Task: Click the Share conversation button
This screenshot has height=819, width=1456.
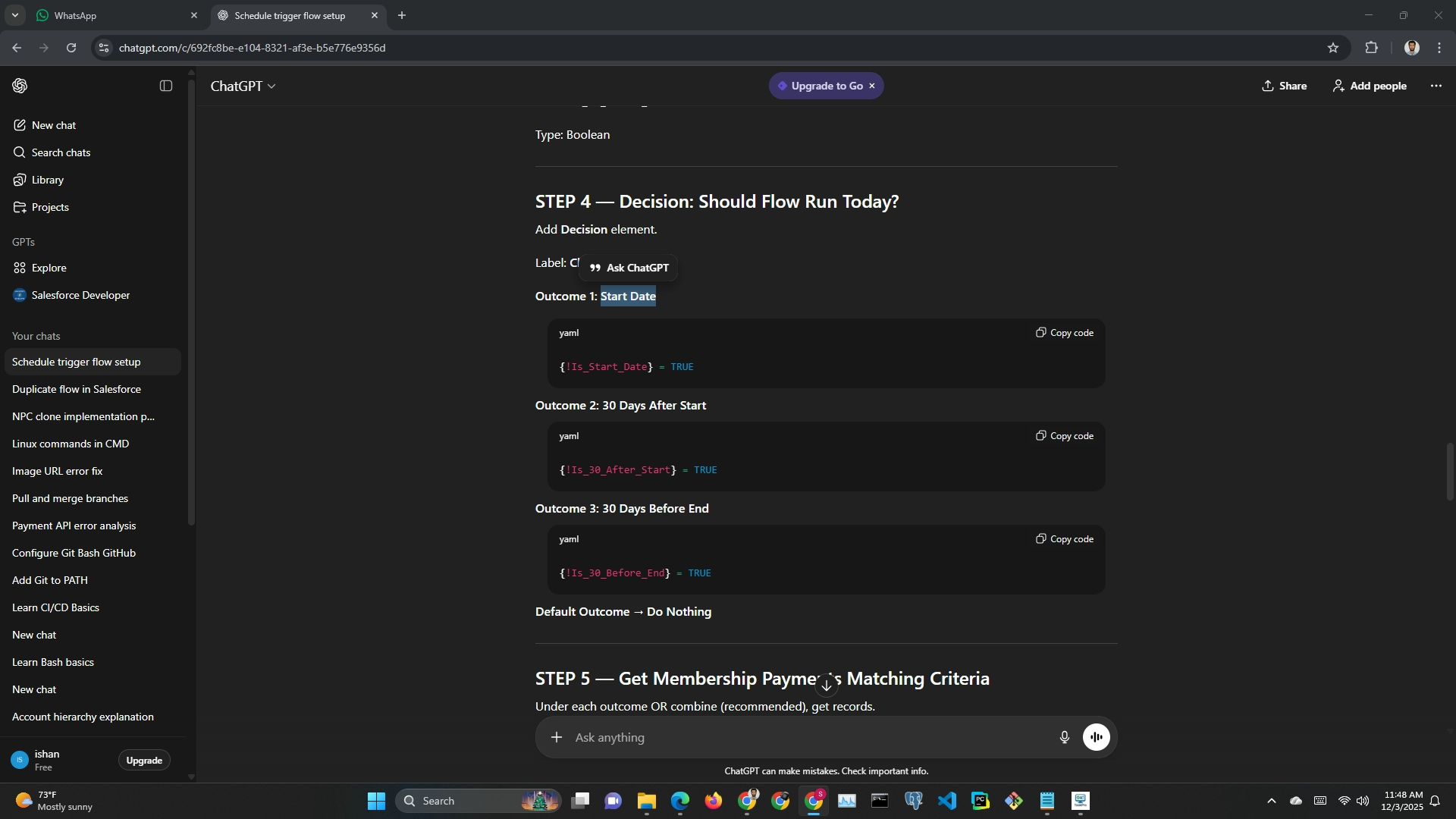Action: tap(1284, 86)
